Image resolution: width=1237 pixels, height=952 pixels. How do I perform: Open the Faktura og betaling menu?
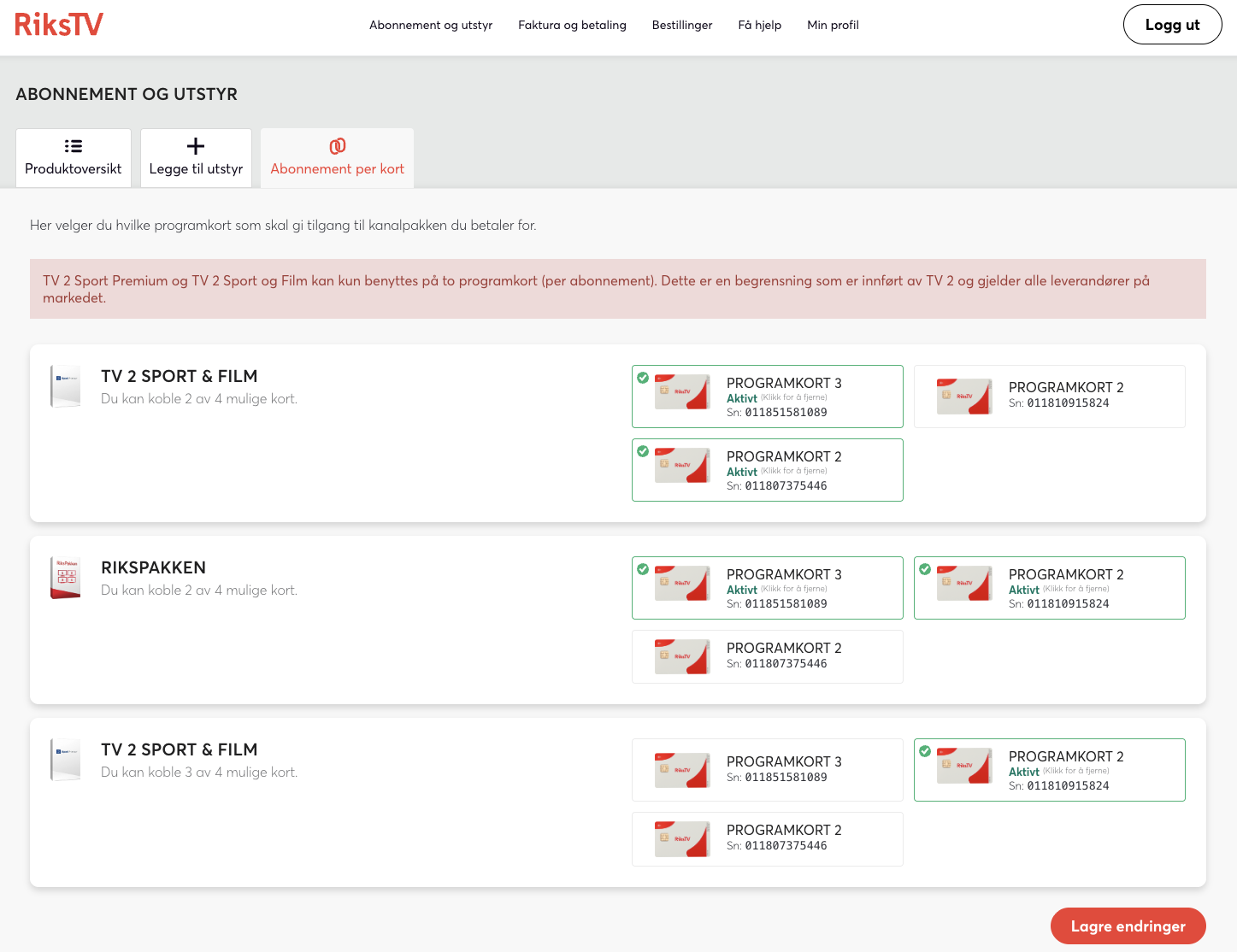click(x=572, y=25)
